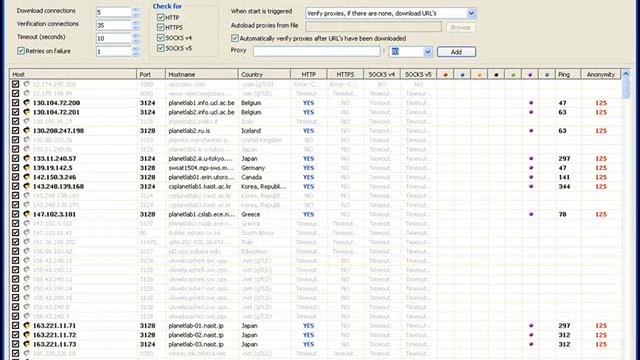Image resolution: width=640 pixels, height=360 pixels.
Task: Click Timeout seconds spinner arrows
Action: coord(136,38)
